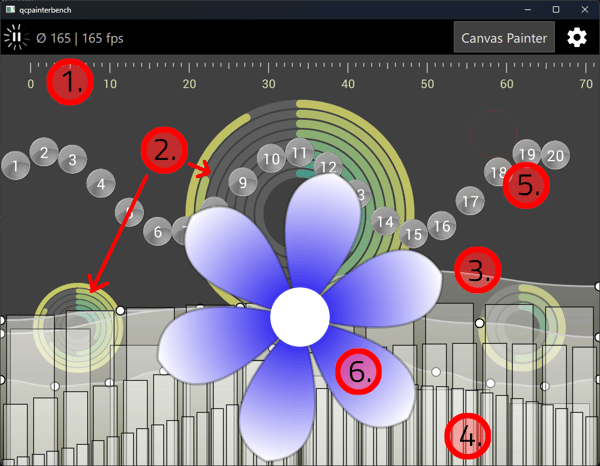The image size is (600, 466).
Task: Click the ball labeled 20
Action: (x=555, y=155)
